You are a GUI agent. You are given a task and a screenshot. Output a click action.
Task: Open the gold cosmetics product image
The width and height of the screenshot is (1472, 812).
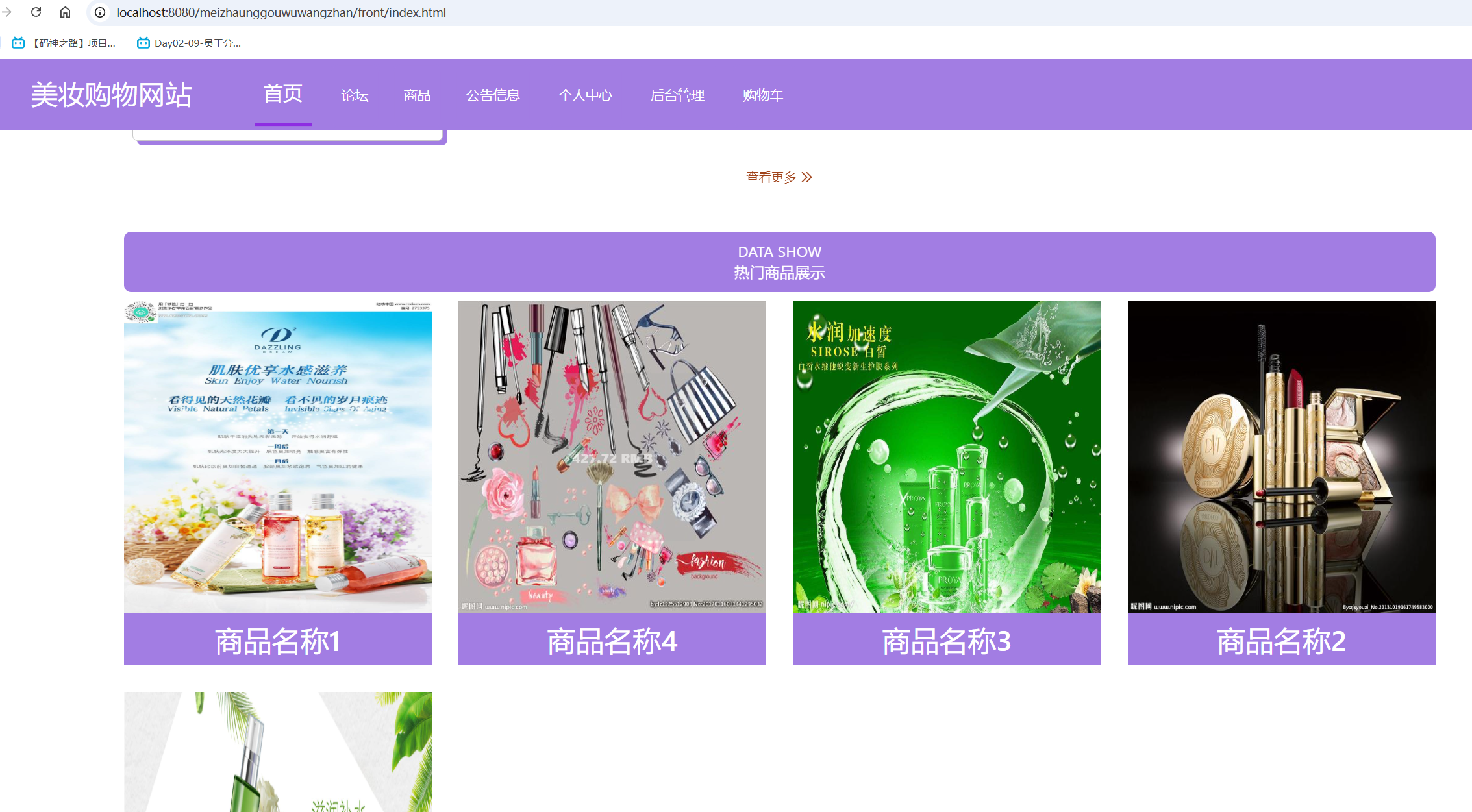[1282, 457]
